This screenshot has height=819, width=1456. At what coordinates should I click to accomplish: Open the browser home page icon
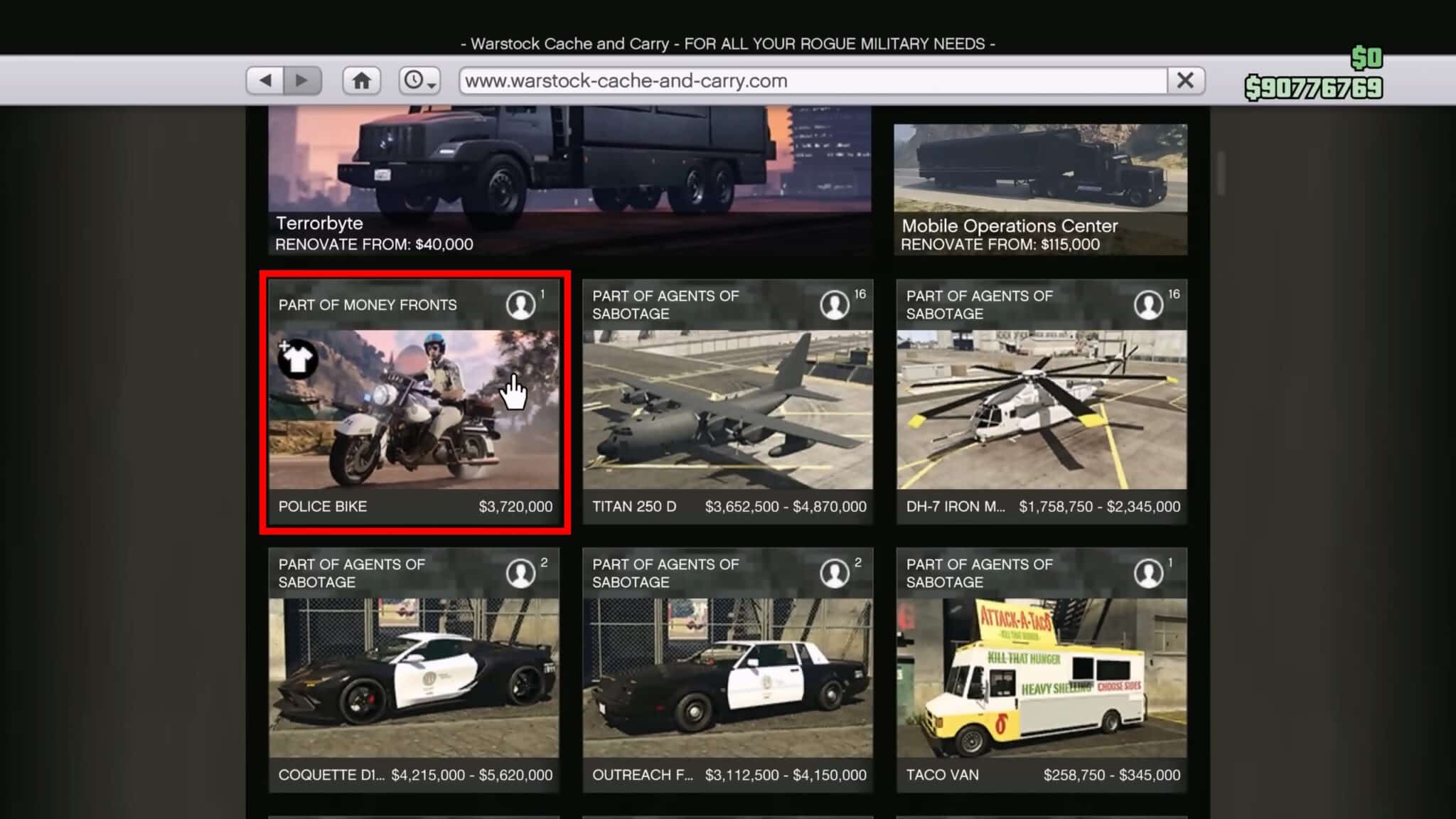361,80
